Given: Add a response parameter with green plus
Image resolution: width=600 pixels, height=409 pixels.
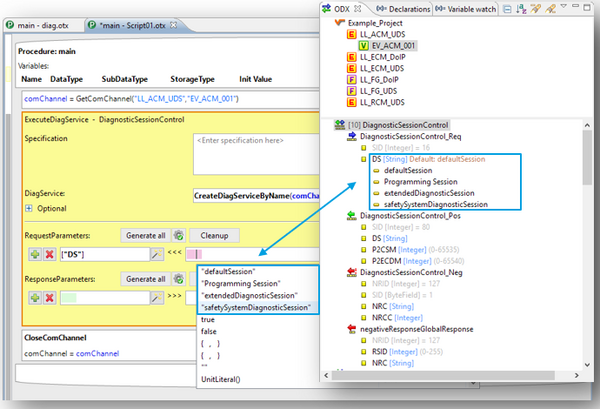Looking at the screenshot, I should (35, 298).
